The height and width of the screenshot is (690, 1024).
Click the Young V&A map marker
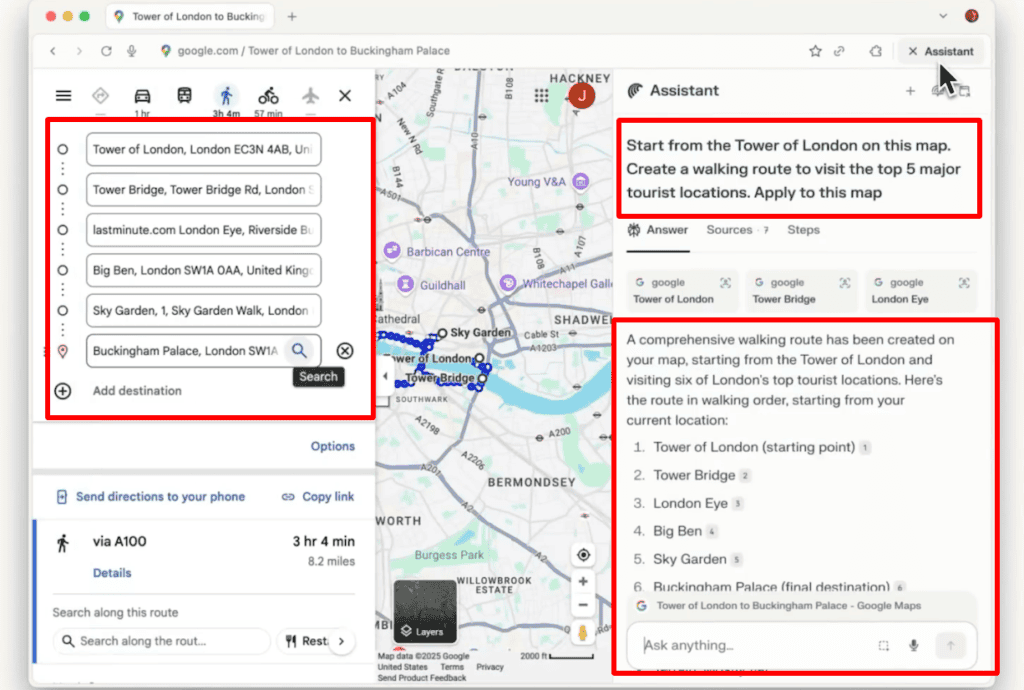point(580,181)
